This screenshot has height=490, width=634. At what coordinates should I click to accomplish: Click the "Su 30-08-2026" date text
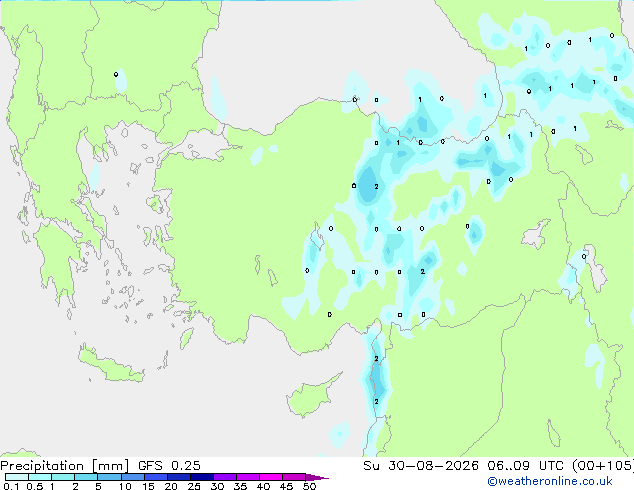click(421, 466)
